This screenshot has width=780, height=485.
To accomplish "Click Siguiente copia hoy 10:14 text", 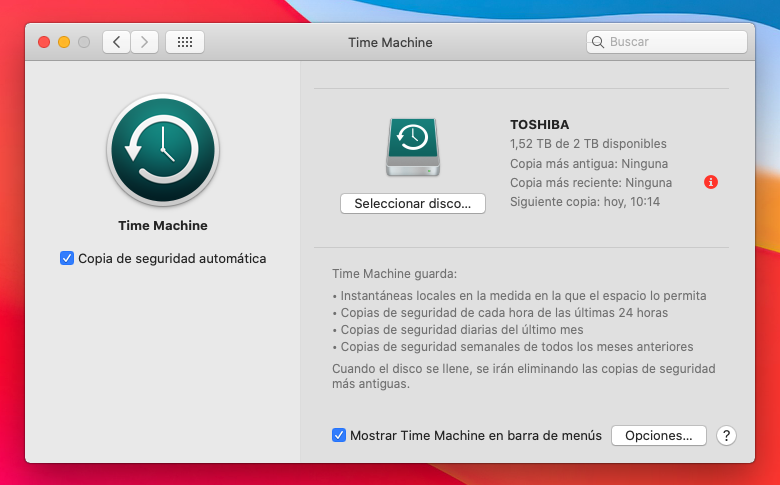I will 584,202.
